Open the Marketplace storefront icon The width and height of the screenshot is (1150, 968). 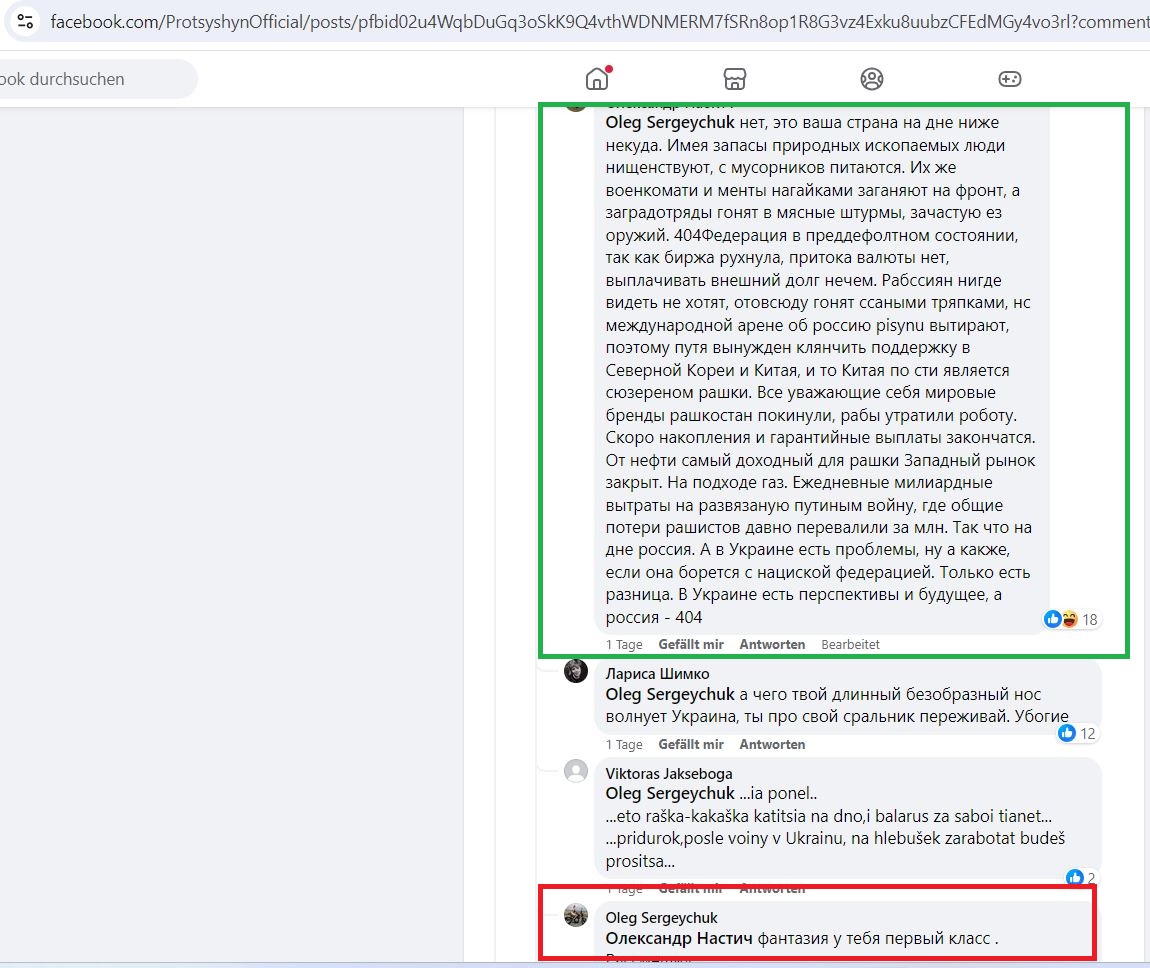click(734, 78)
